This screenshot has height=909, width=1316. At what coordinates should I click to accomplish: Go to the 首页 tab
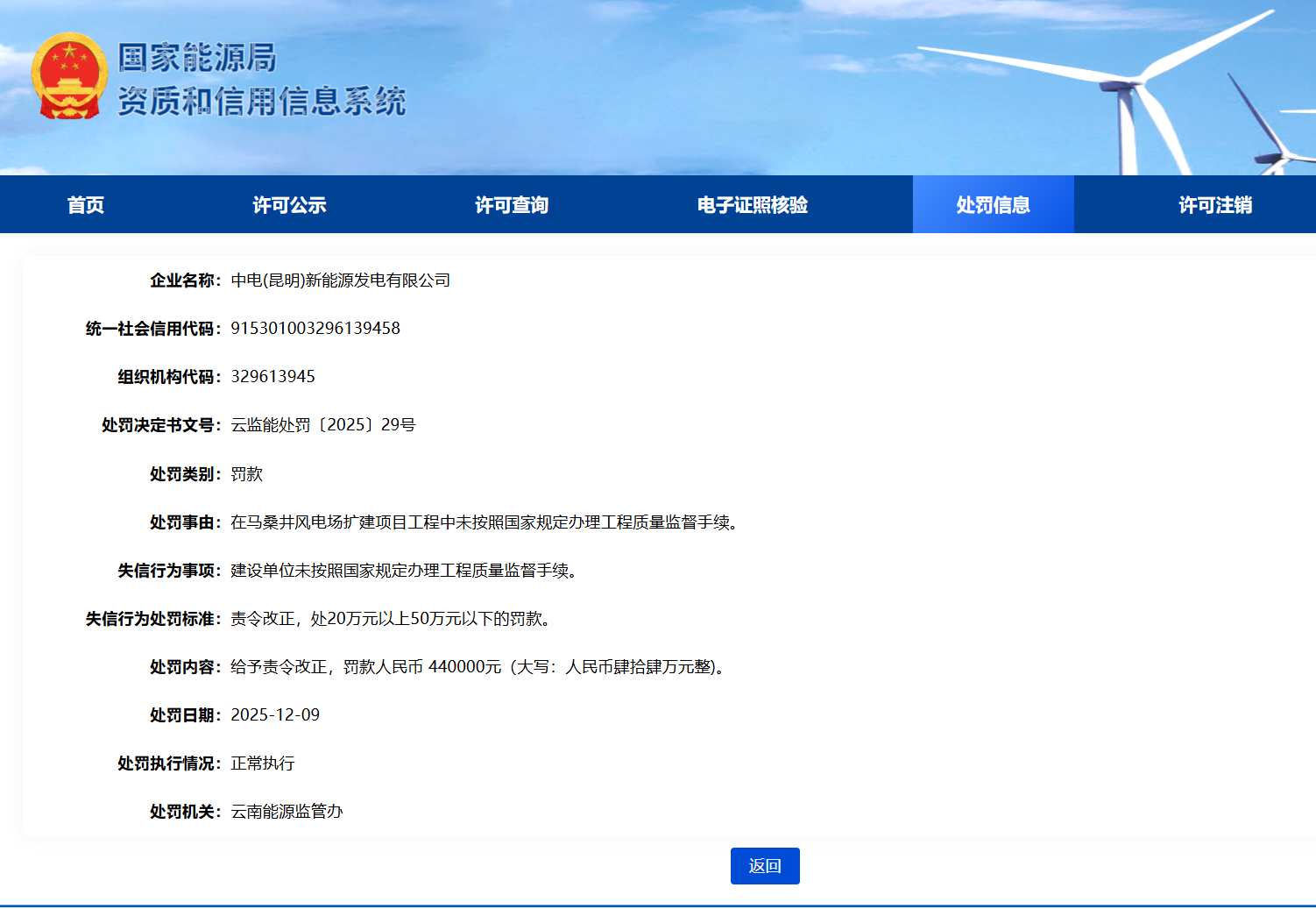click(86, 205)
